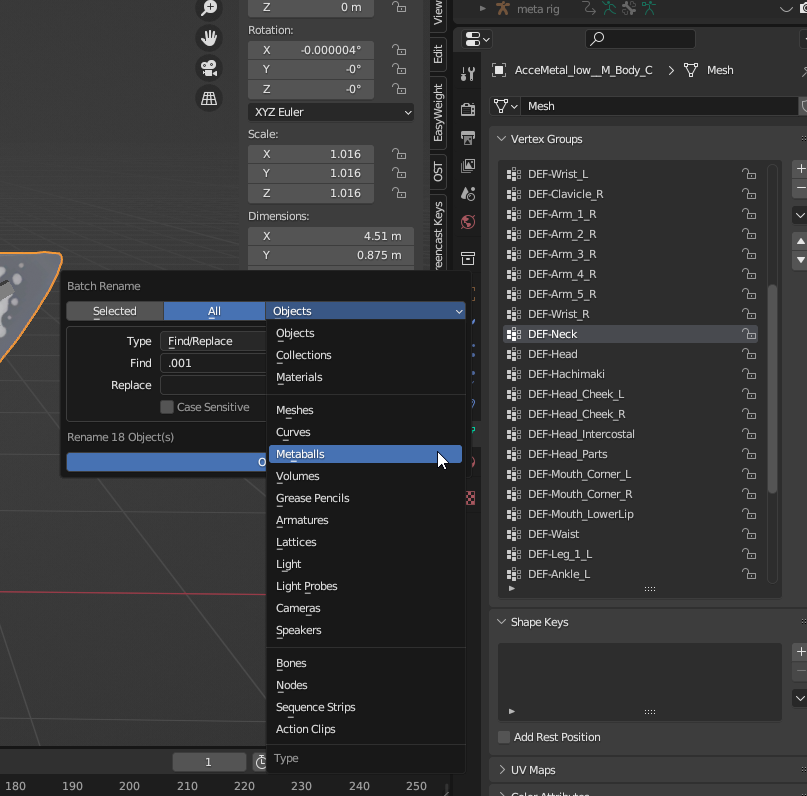
Task: Click the Scale X value field
Action: point(311,154)
